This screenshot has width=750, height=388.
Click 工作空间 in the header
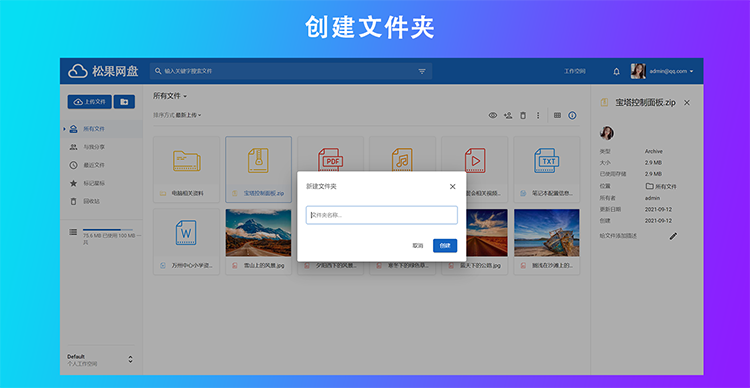click(x=574, y=71)
